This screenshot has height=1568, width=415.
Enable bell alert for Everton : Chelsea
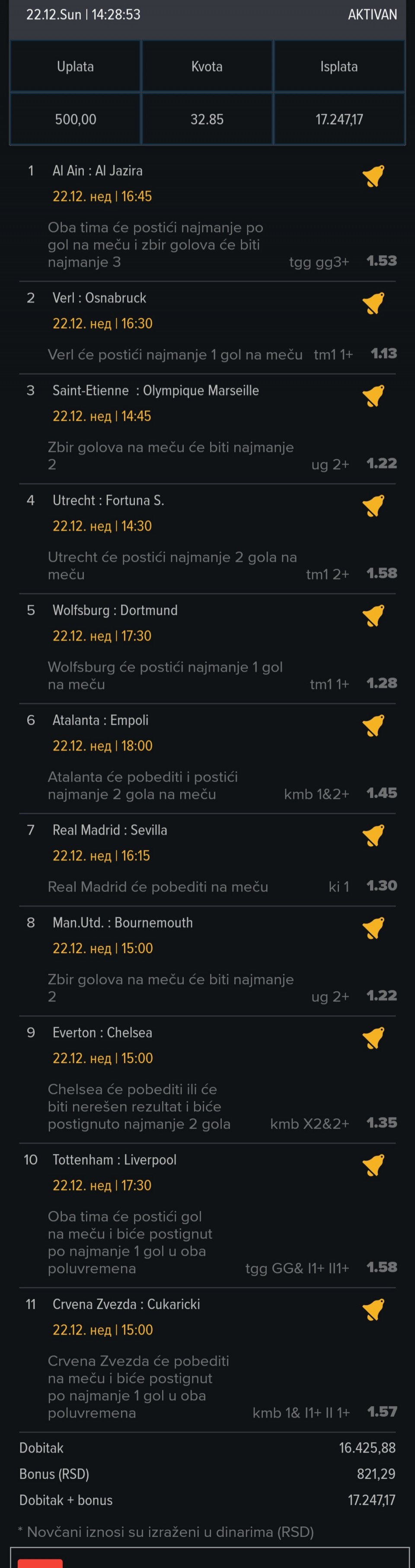[x=373, y=1038]
